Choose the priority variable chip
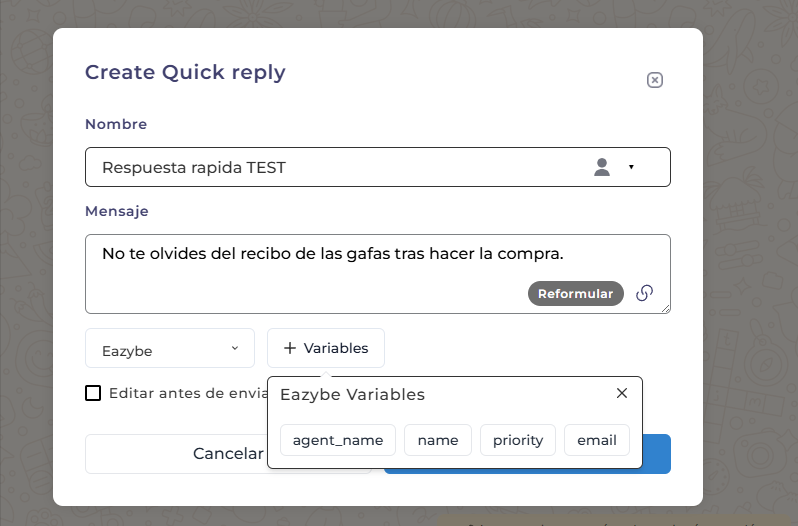The width and height of the screenshot is (798, 526). point(518,440)
